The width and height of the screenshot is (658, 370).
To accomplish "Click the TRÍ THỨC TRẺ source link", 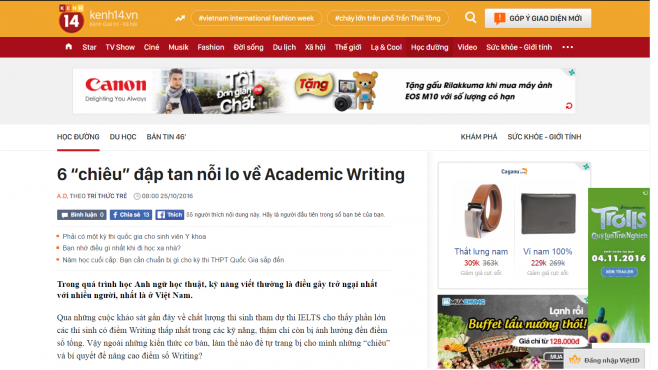I will (107, 196).
